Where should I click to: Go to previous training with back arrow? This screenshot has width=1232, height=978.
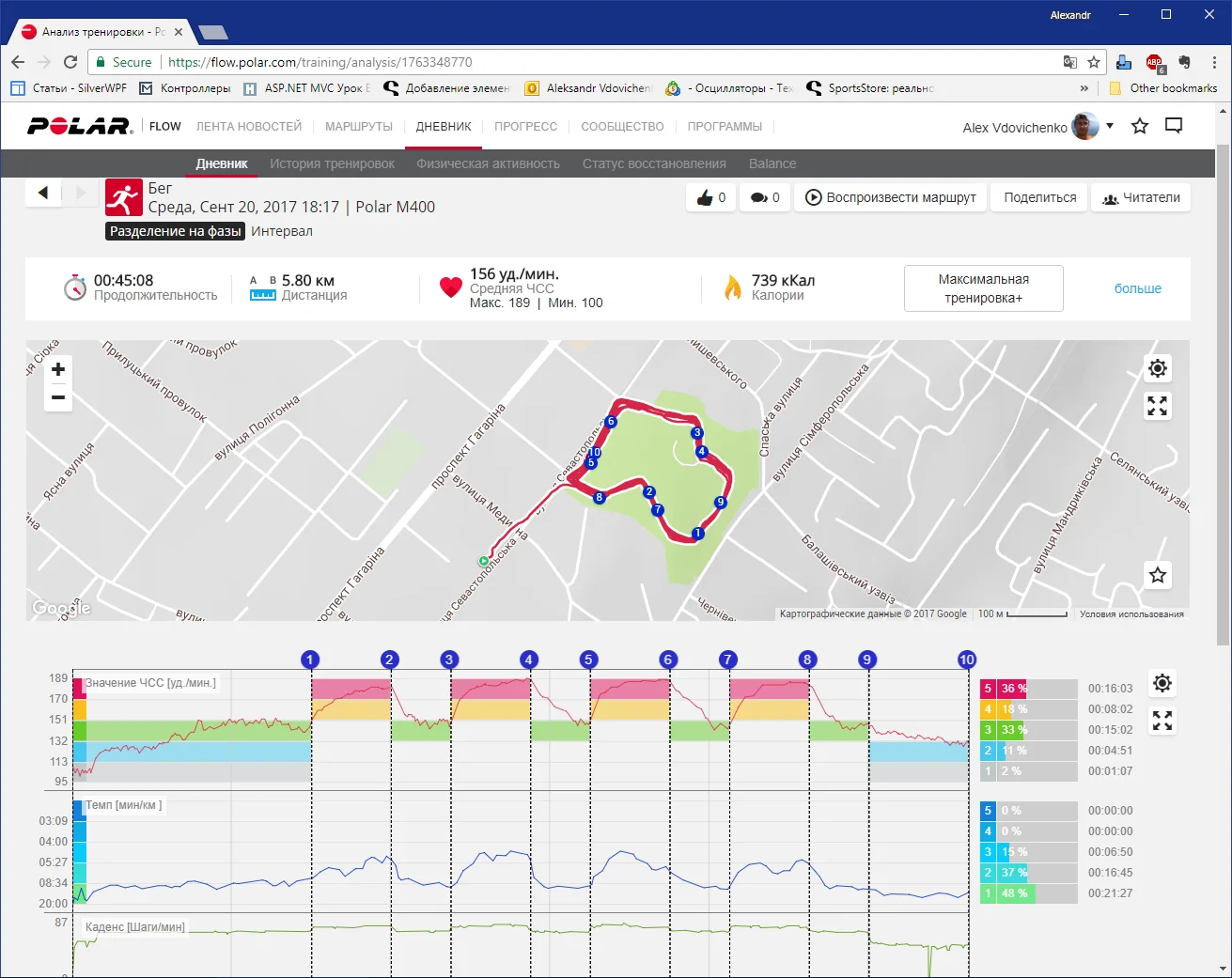tap(43, 194)
